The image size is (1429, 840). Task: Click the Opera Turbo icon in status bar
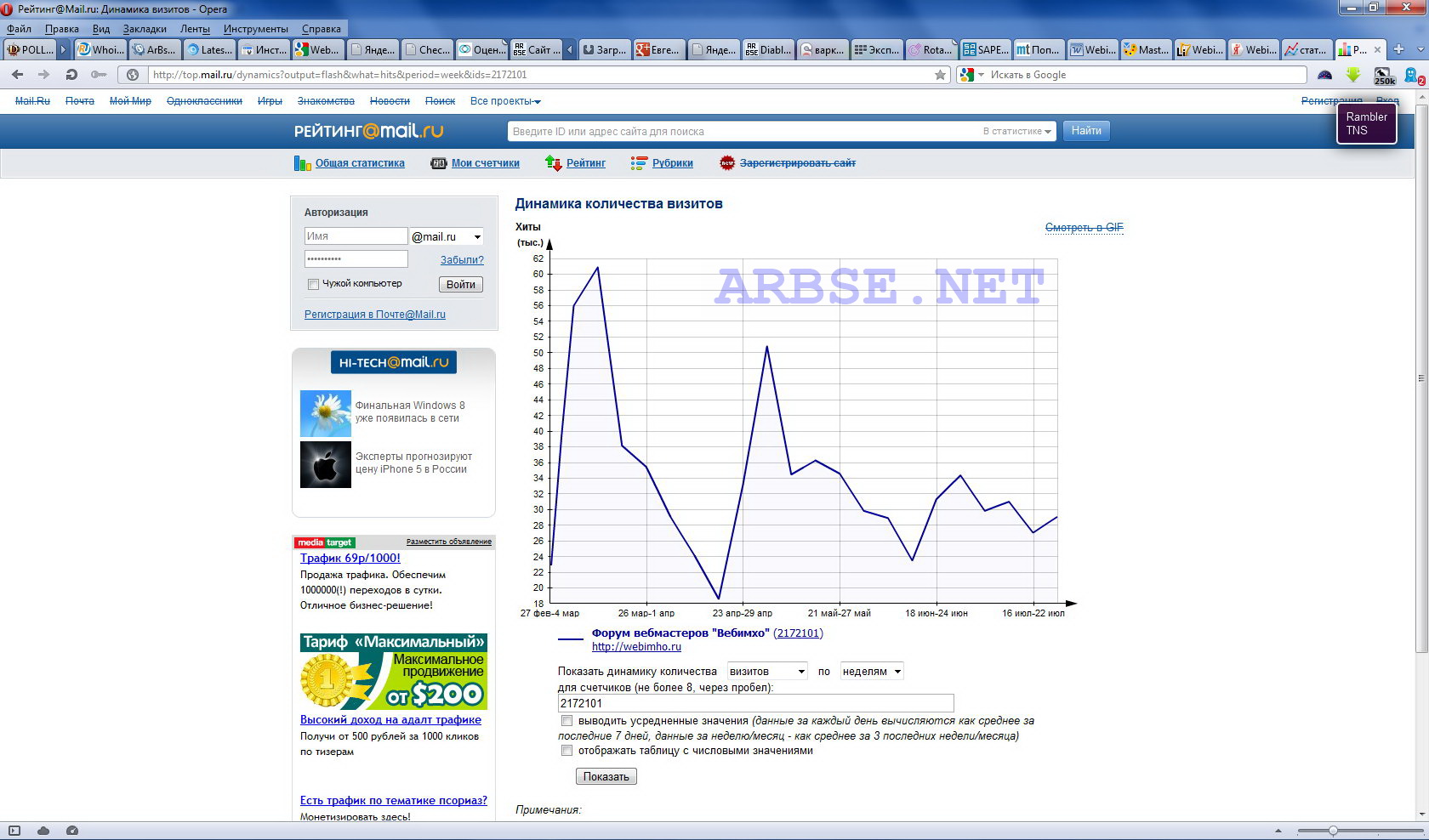click(72, 831)
